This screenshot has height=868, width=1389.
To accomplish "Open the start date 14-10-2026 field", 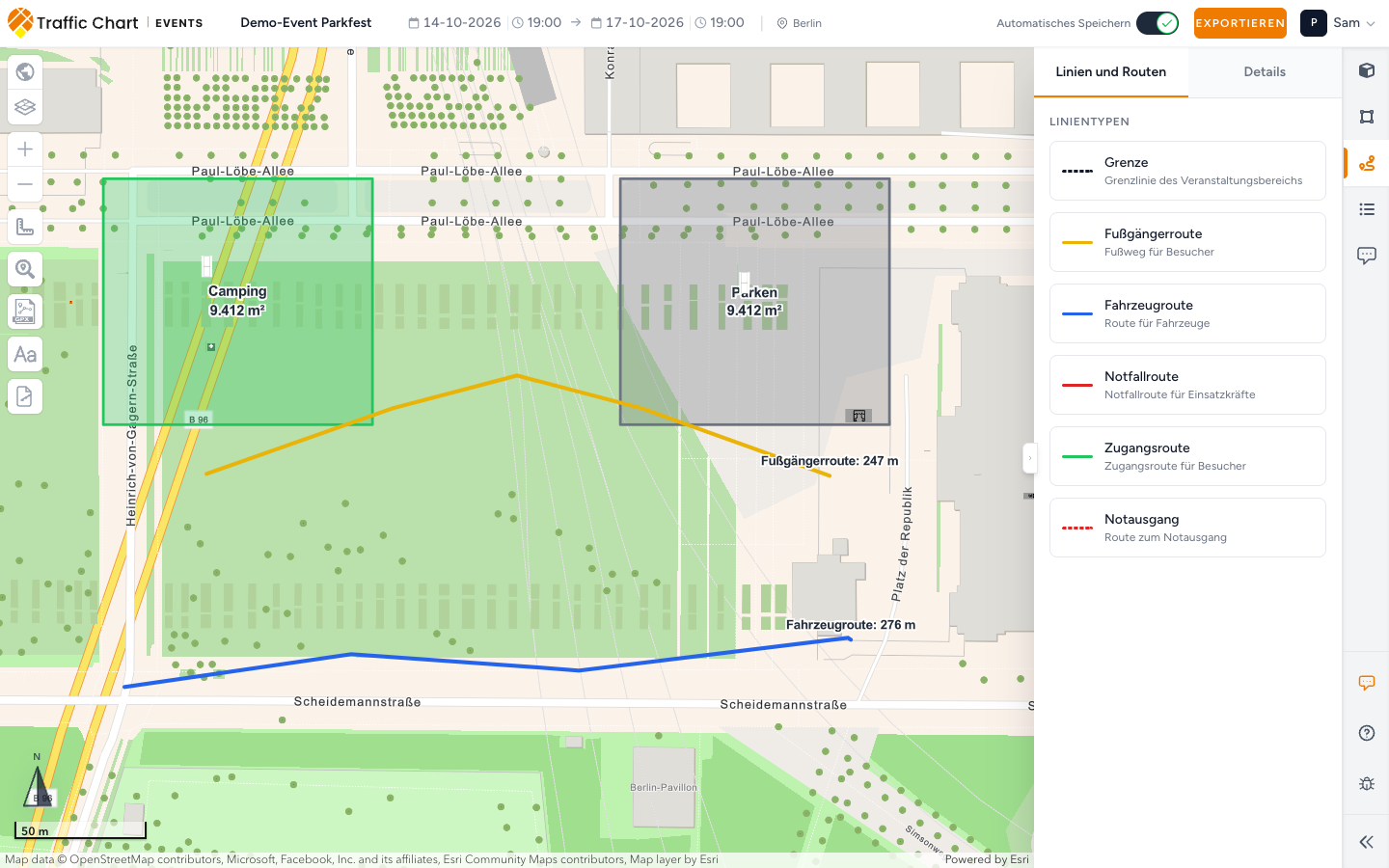I will click(454, 23).
